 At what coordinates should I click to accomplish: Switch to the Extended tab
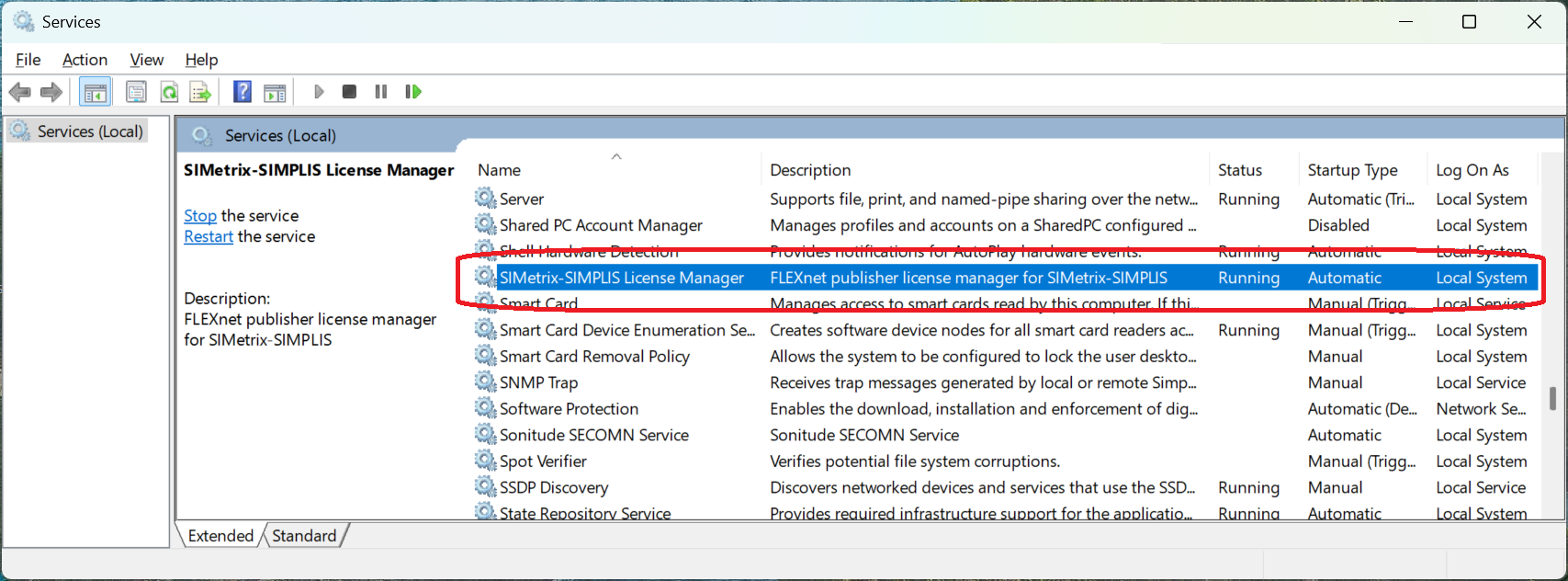[x=220, y=535]
